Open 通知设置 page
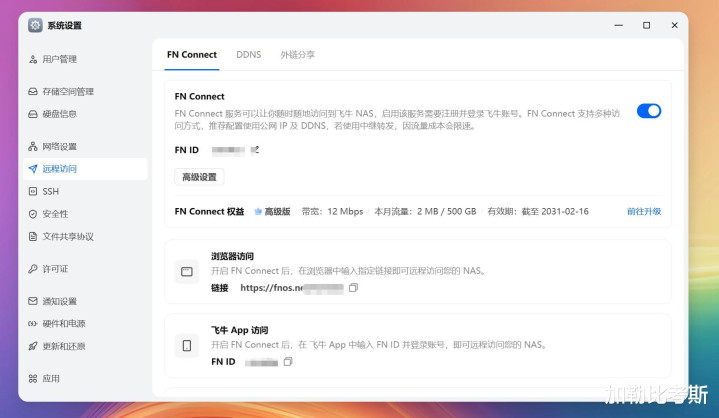 click(85, 301)
